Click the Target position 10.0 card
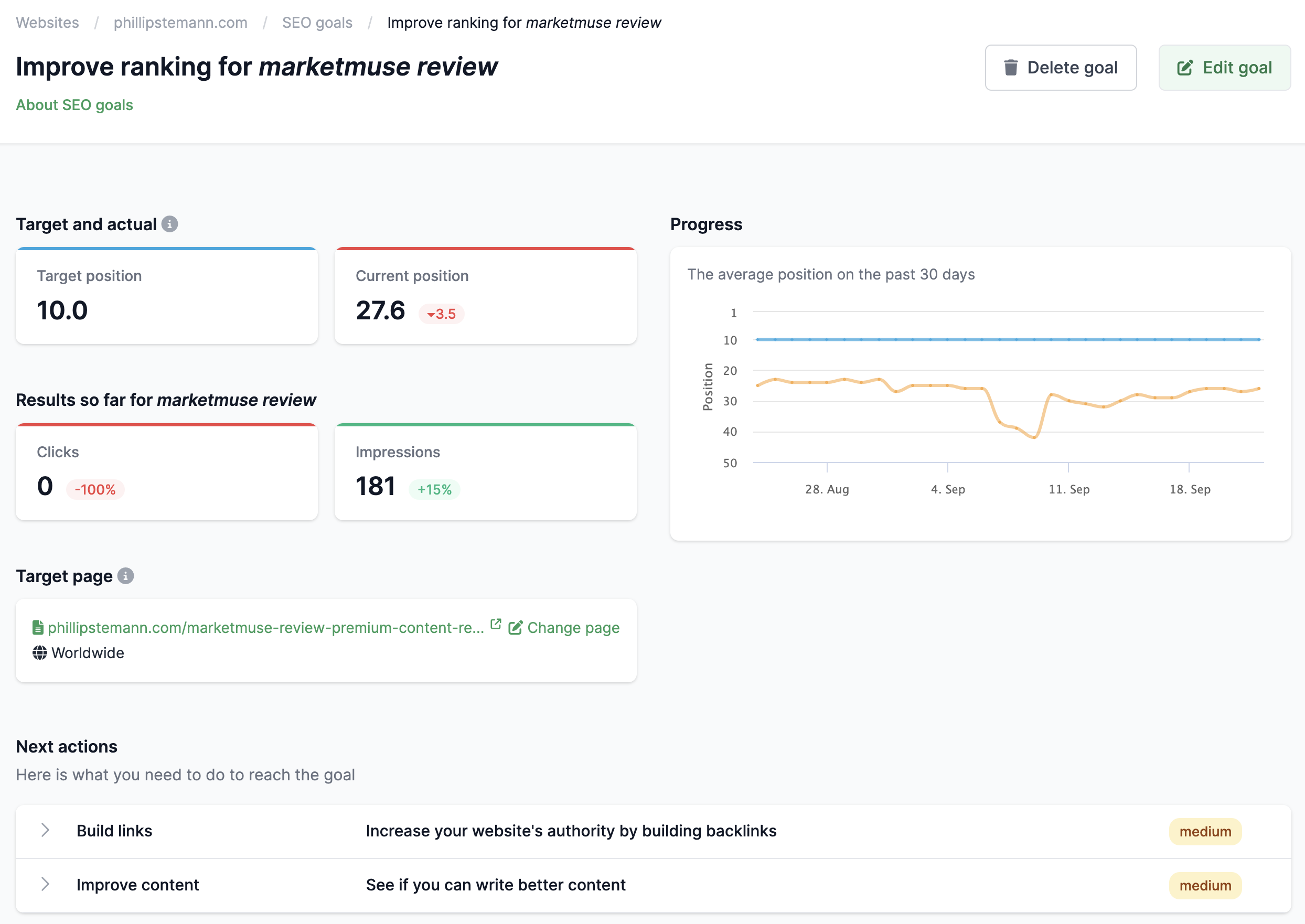The image size is (1305, 924). (x=167, y=296)
